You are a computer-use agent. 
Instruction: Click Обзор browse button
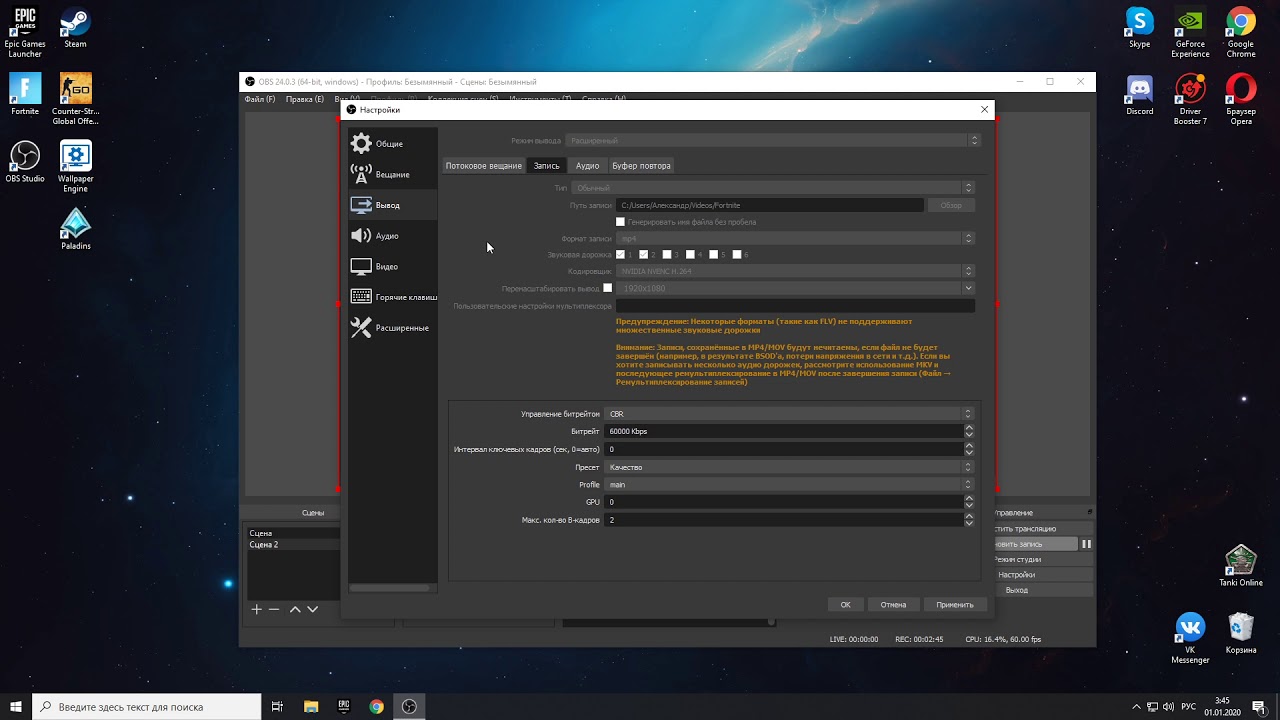[951, 205]
